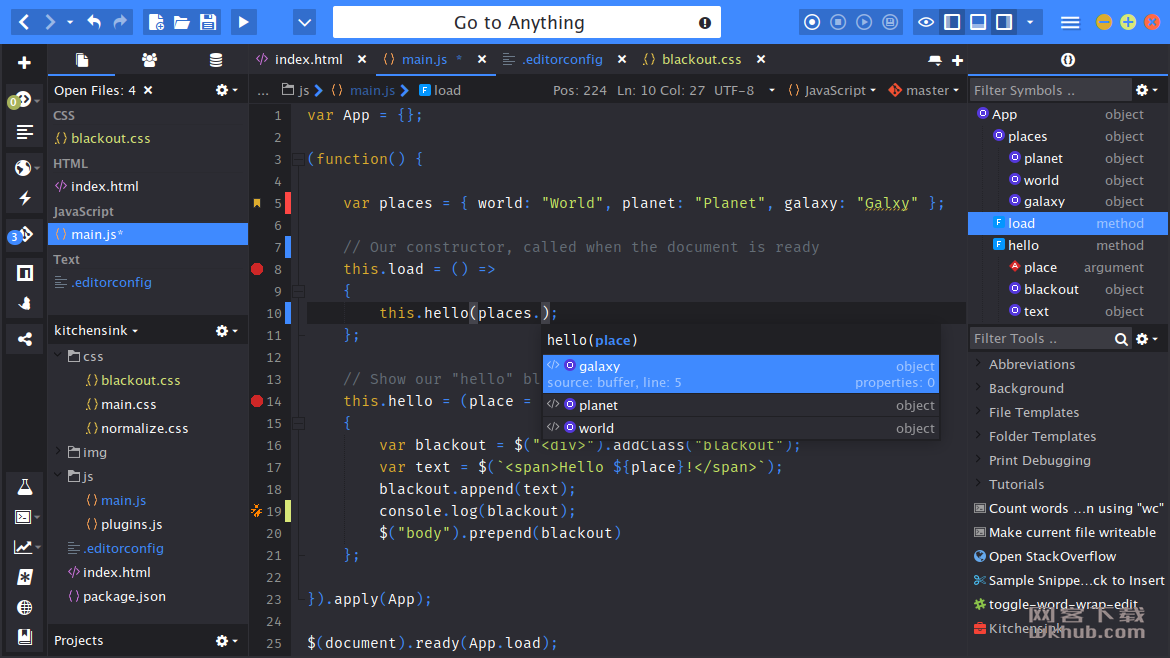The width and height of the screenshot is (1170, 658).
Task: Open the kitchensink project dropdown
Action: click(x=96, y=330)
